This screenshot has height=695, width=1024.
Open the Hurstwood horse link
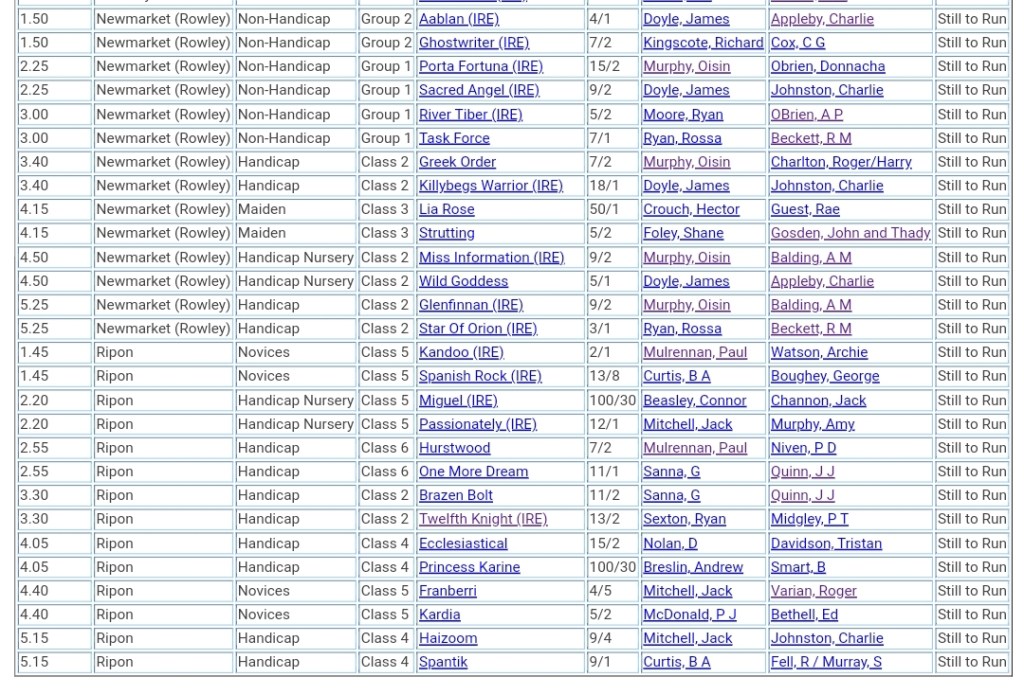(x=454, y=448)
